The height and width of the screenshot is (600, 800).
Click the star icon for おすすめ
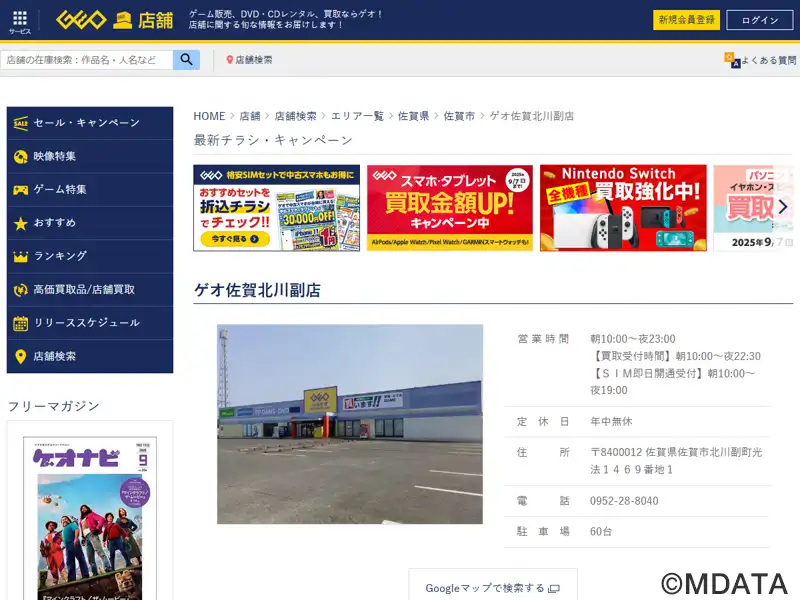pos(20,223)
